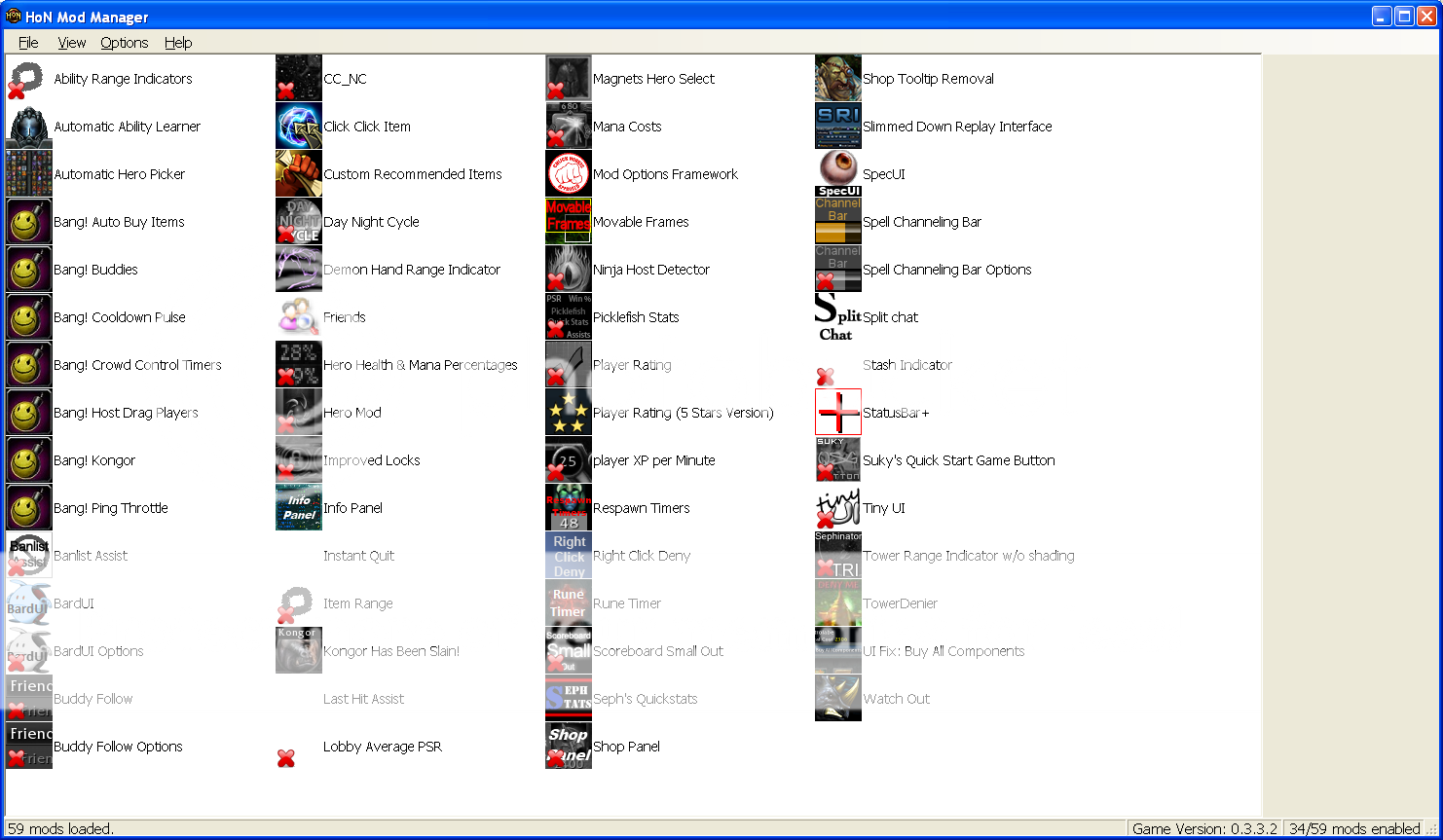Image resolution: width=1443 pixels, height=840 pixels.
Task: Click the 'BardUI Options' label
Action: point(99,651)
